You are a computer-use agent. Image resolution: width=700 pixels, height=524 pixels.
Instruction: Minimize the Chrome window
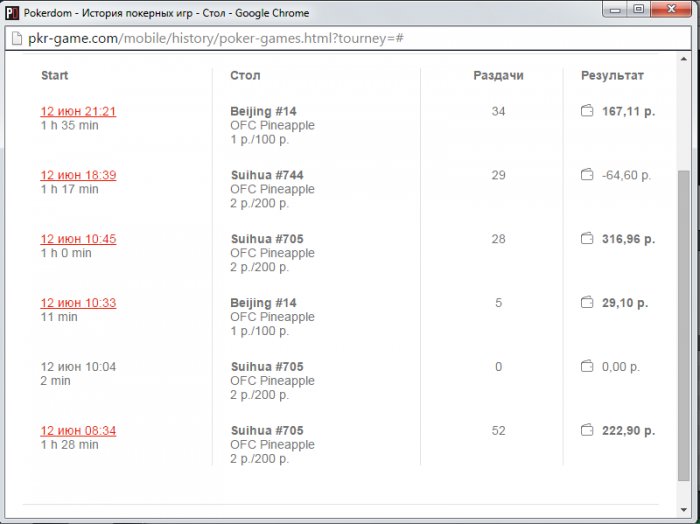pos(615,9)
